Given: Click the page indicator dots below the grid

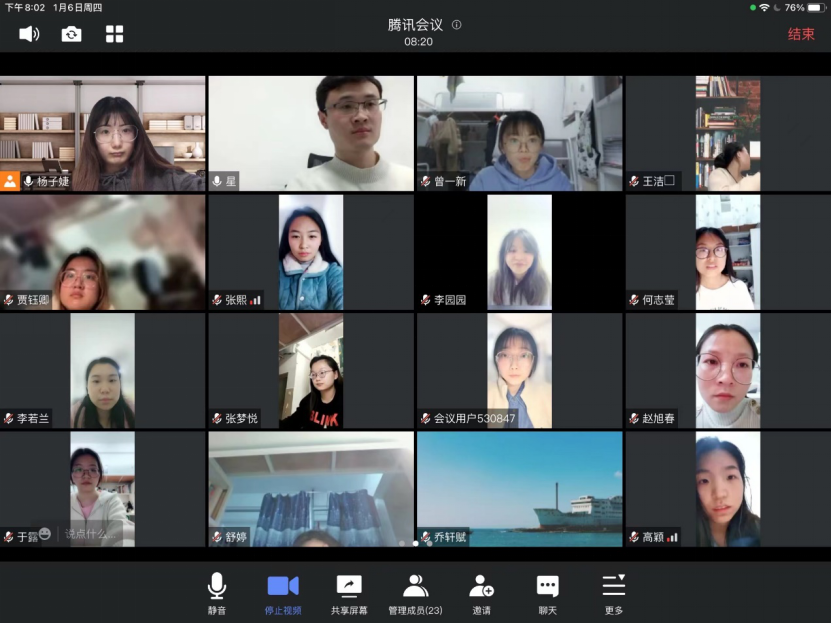Looking at the screenshot, I should [415, 544].
